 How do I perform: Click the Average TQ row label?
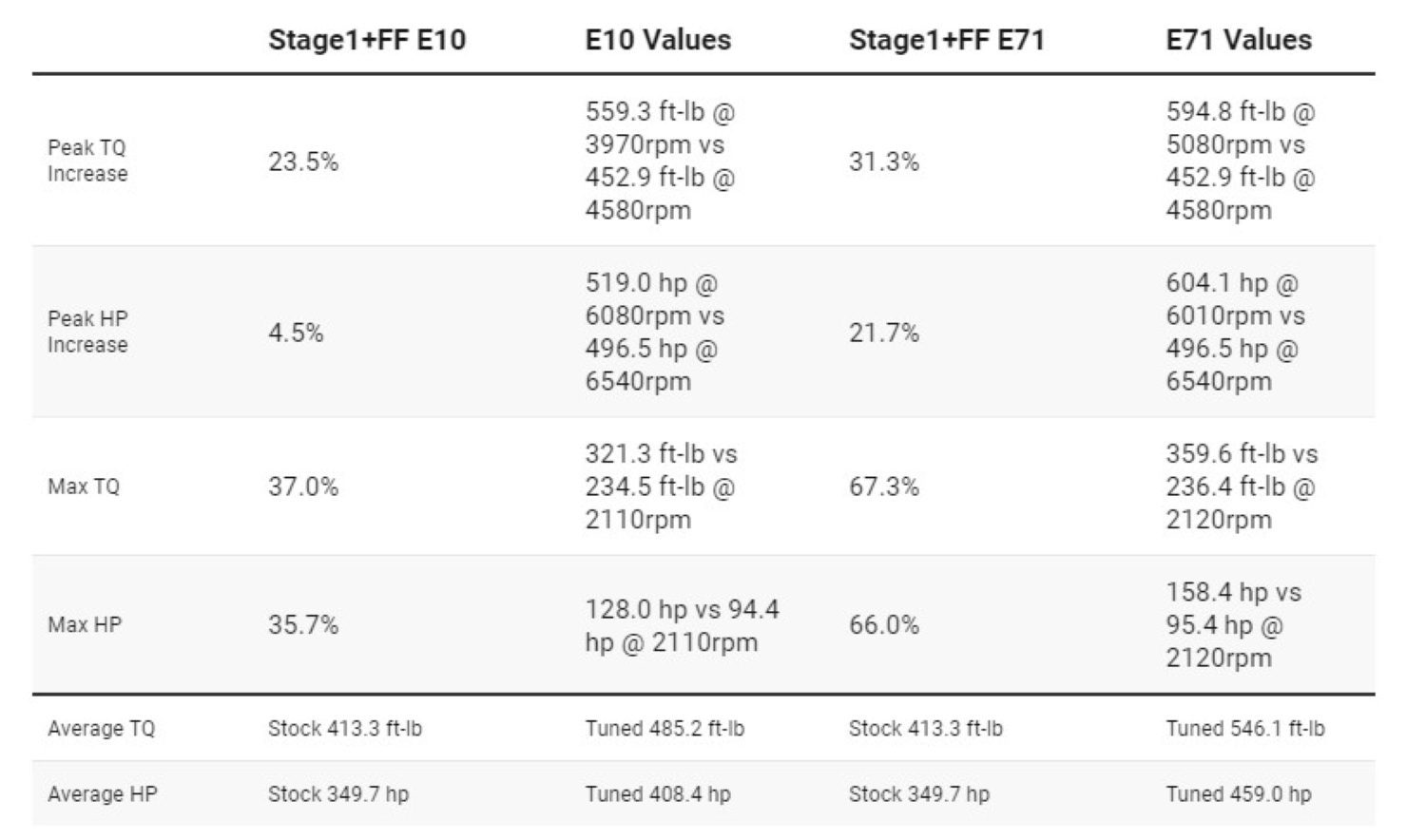(x=101, y=729)
